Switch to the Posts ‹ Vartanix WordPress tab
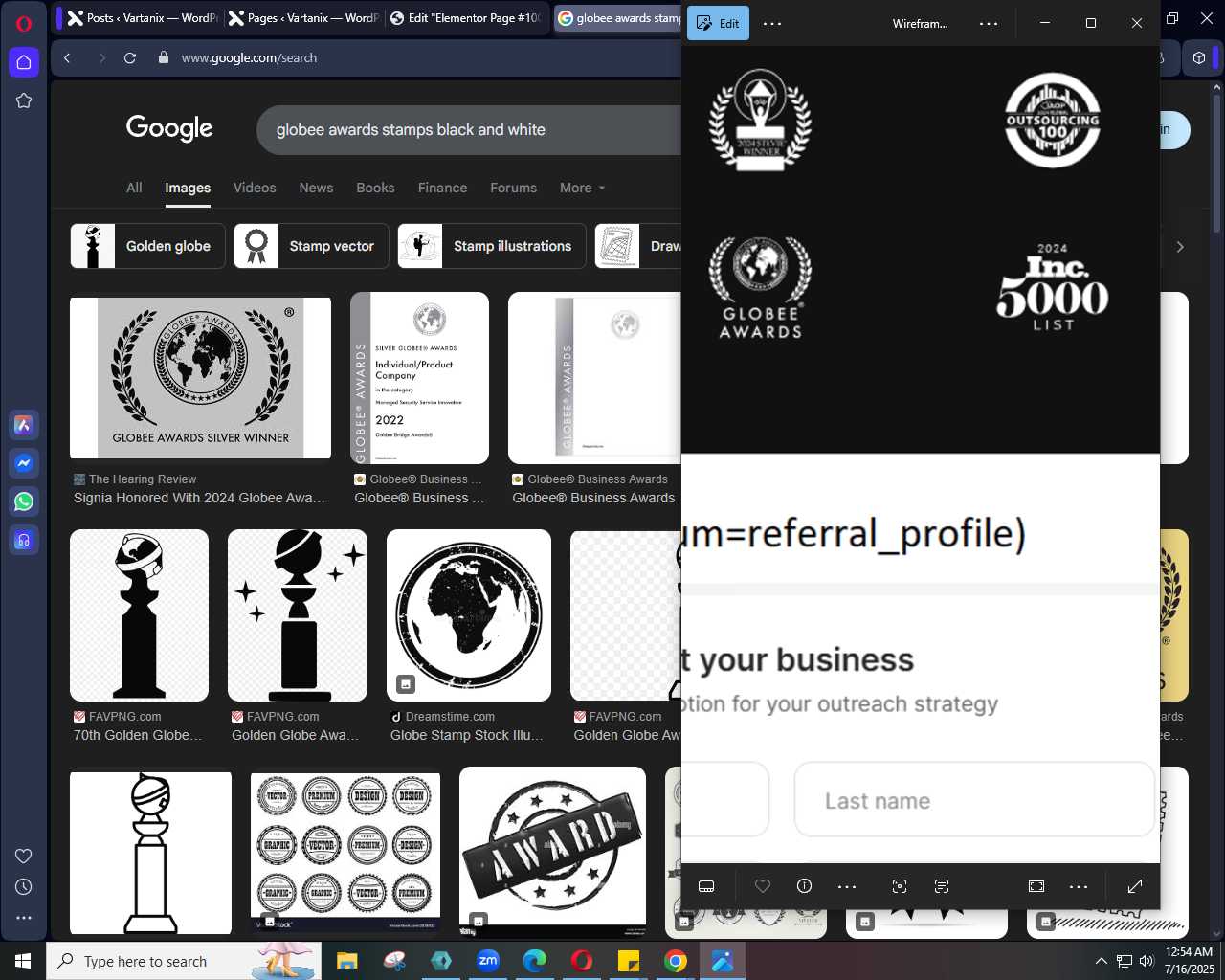Screen dimensions: 1225x980 click(142, 18)
